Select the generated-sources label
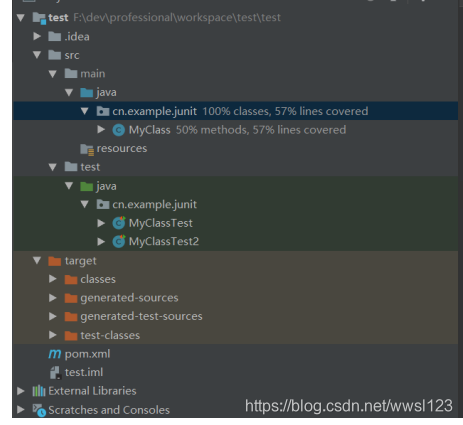 point(129,298)
